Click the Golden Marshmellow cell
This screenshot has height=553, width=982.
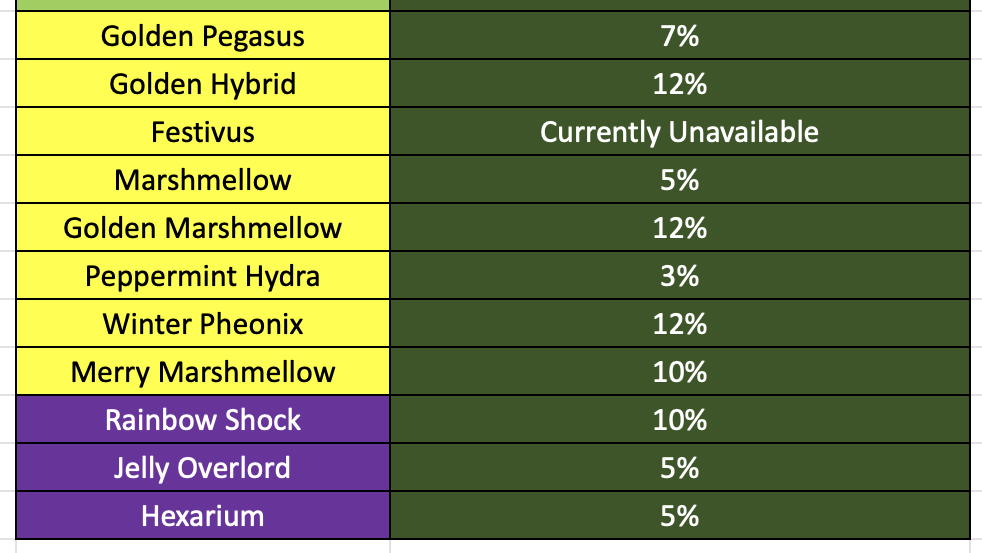click(203, 228)
